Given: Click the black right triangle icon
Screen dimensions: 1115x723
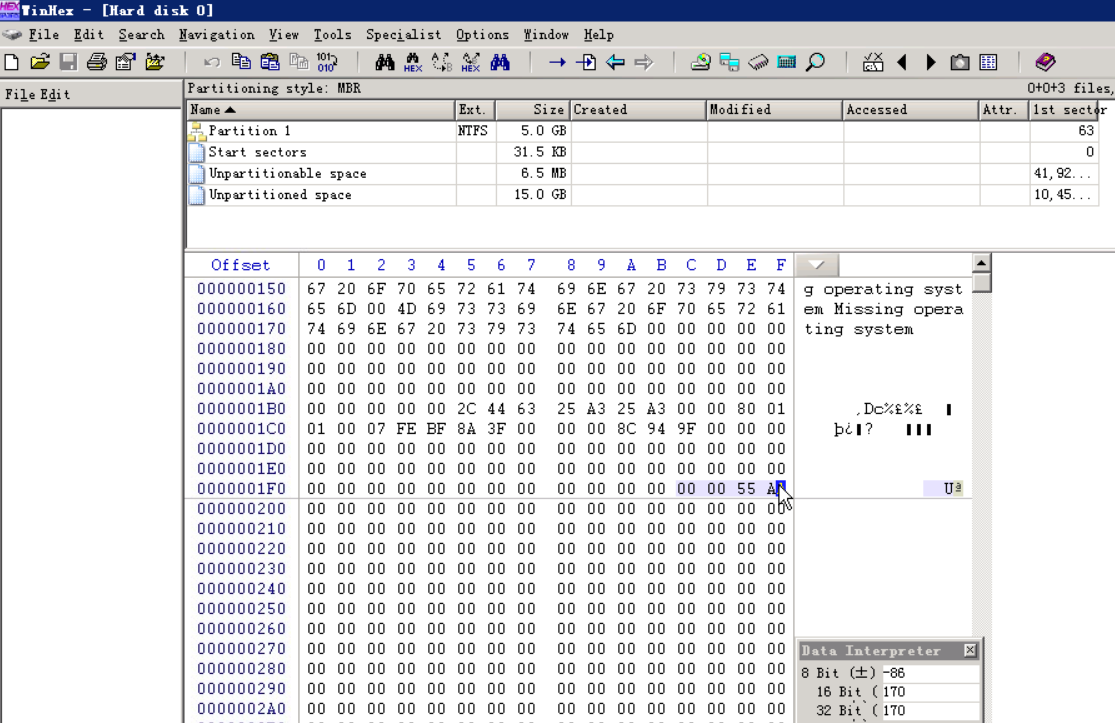Looking at the screenshot, I should coord(931,63).
